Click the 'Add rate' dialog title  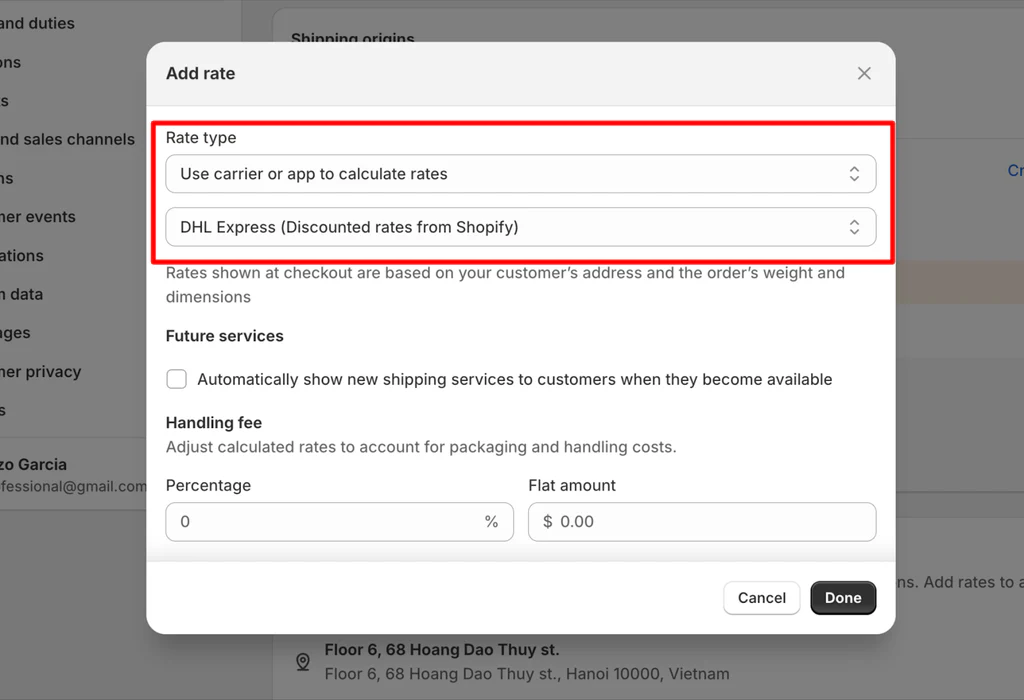click(200, 73)
